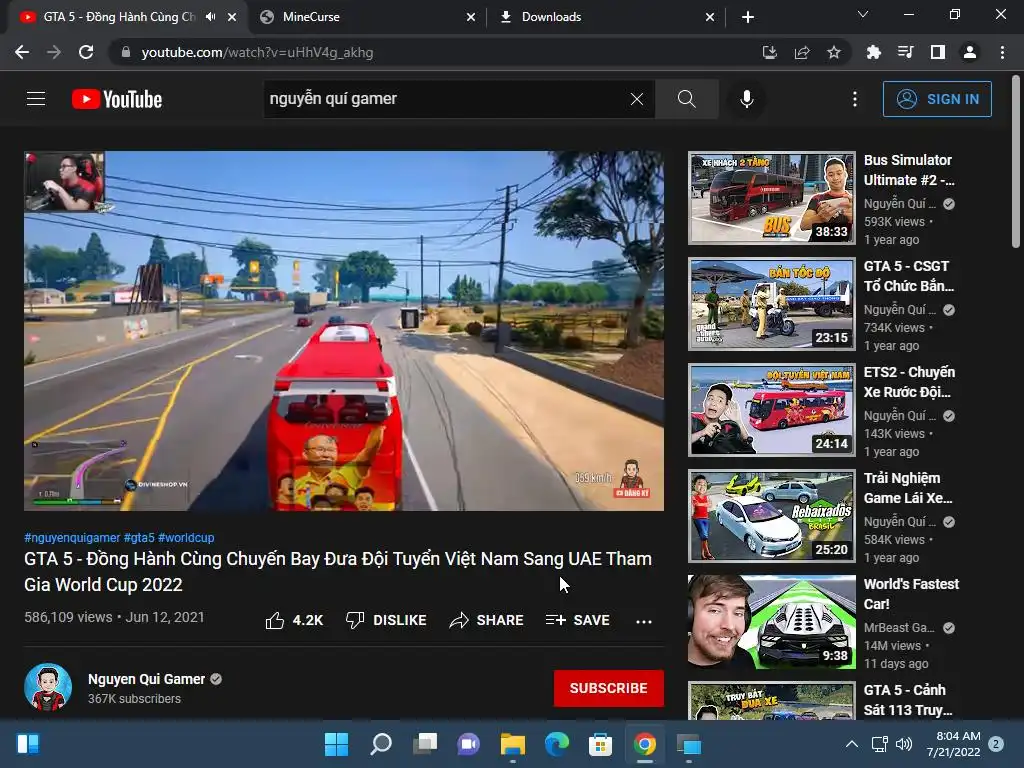Viewport: 1024px width, 768px height.
Task: Open World's Fastest Car! title
Action: pyautogui.click(x=911, y=594)
